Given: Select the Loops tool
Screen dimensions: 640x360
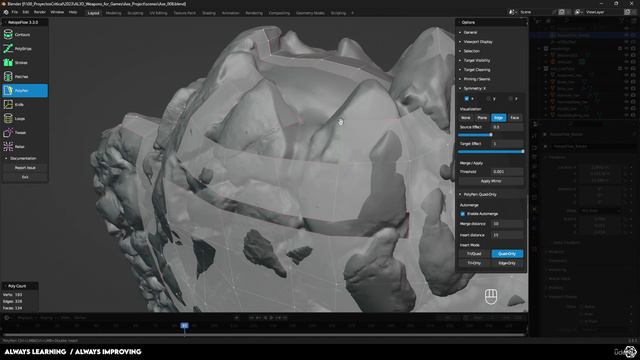Looking at the screenshot, I should point(25,118).
